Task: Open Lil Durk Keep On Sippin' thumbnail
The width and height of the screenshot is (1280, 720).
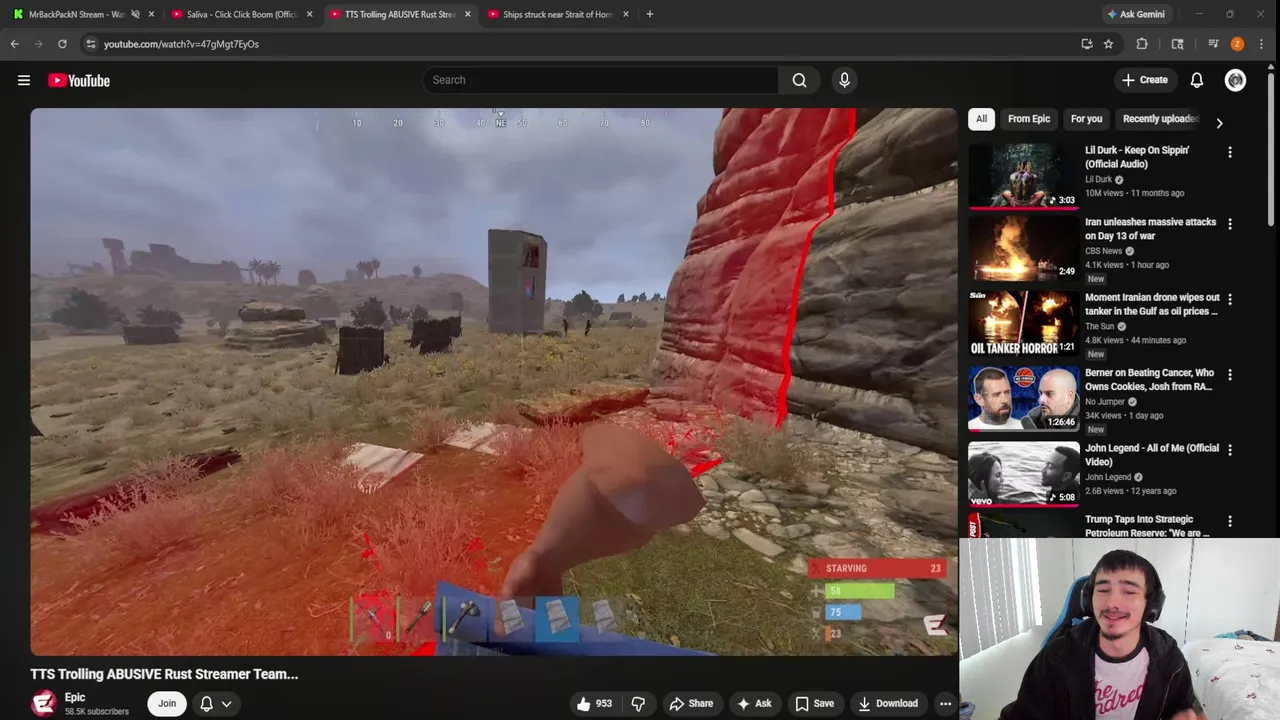Action: 1024,175
